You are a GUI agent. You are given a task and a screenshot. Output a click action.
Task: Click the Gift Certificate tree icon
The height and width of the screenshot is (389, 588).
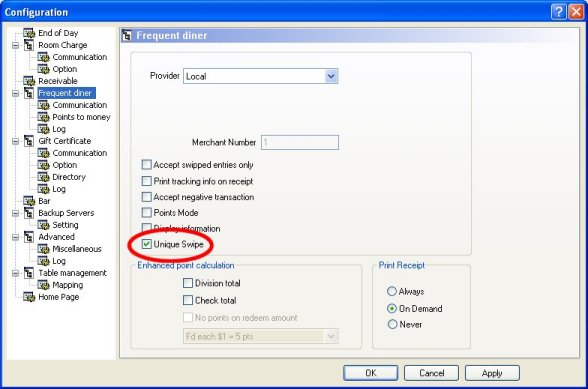(x=29, y=141)
